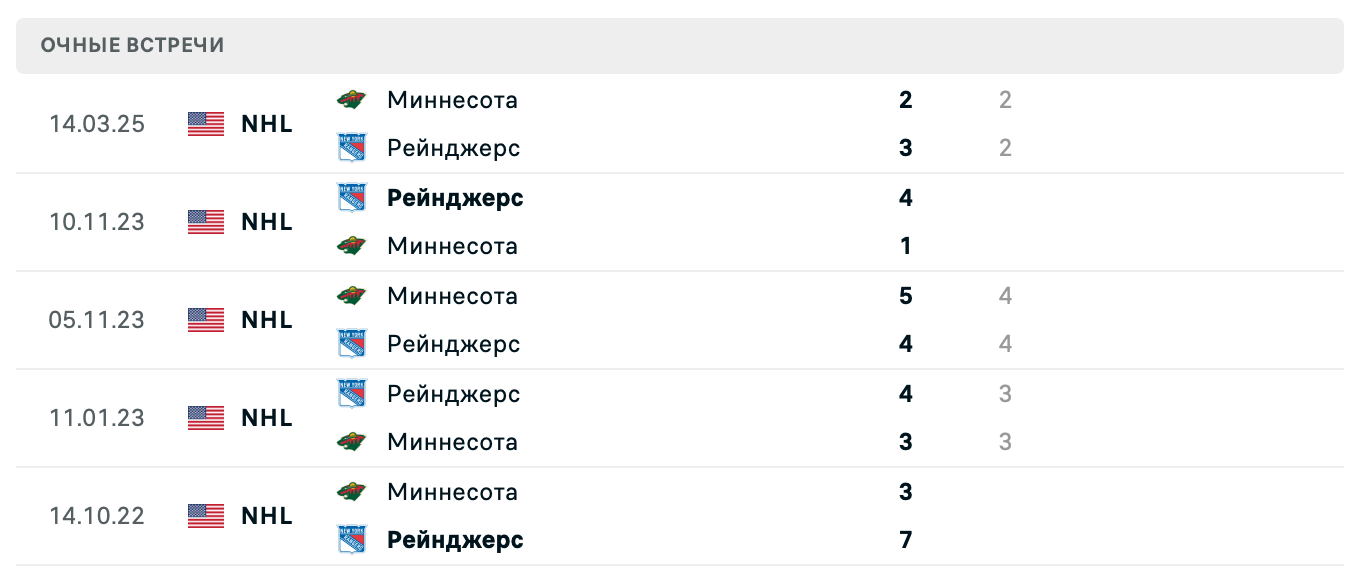Image resolution: width=1360 pixels, height=582 pixels.
Task: Click Minnesota logo in 14.03.25 match
Action: click(x=351, y=100)
